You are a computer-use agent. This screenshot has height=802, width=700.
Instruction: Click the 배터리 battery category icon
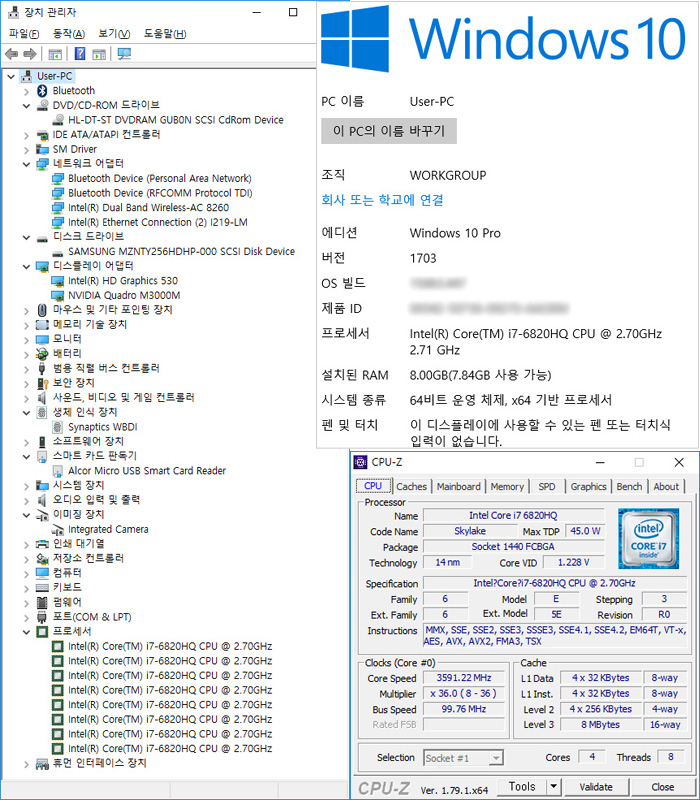point(42,353)
